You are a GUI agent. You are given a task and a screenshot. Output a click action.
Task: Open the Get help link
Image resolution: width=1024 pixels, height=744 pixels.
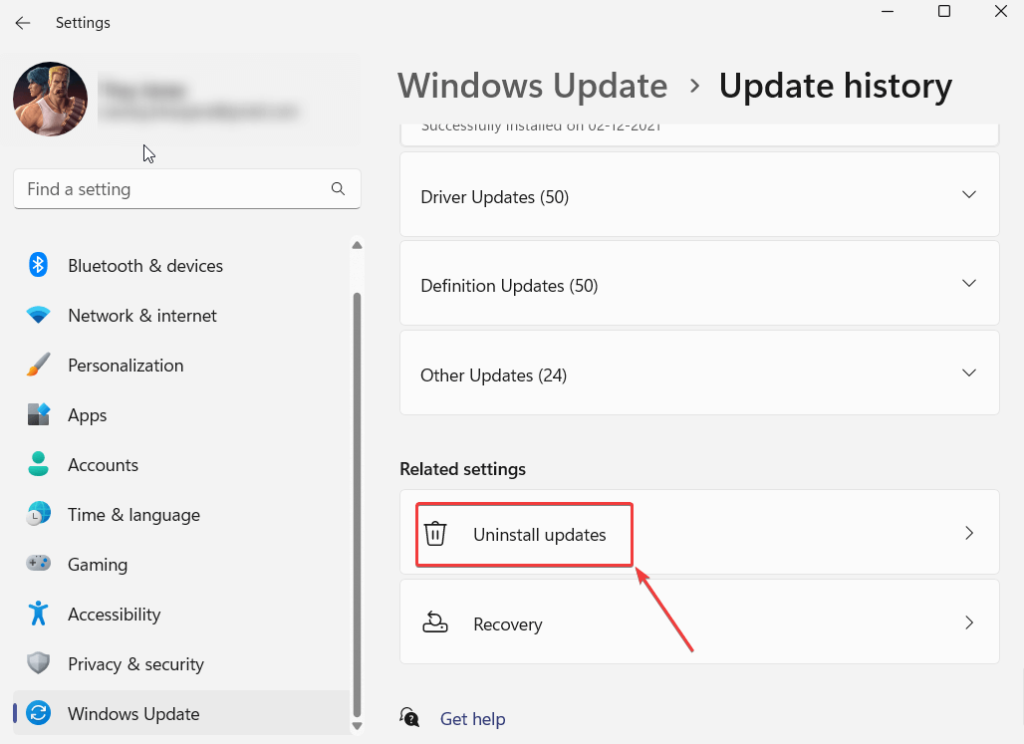coord(472,719)
